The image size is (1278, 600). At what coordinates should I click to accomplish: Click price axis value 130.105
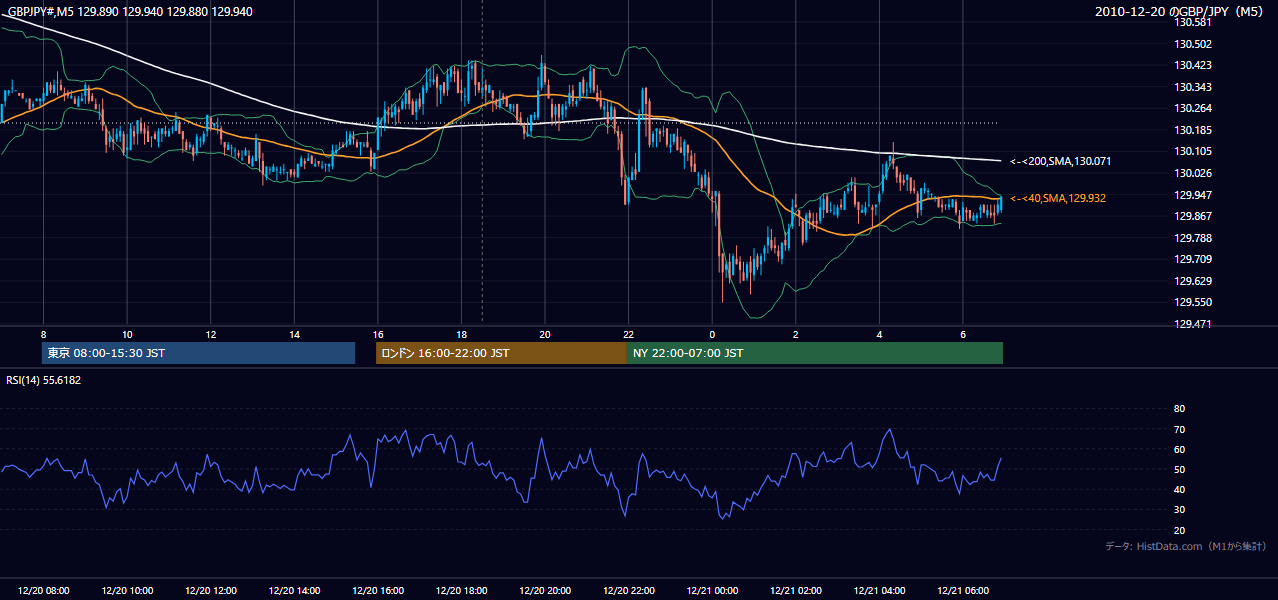(1192, 152)
